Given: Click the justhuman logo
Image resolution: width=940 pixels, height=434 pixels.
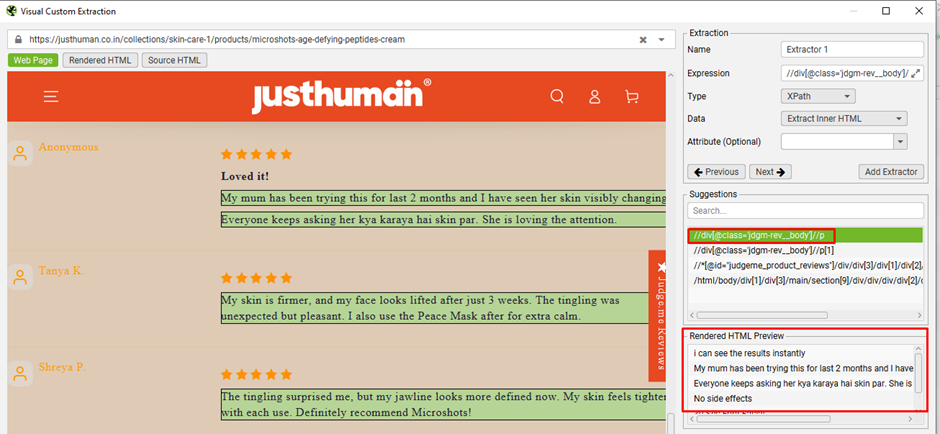Looking at the screenshot, I should pos(341,96).
